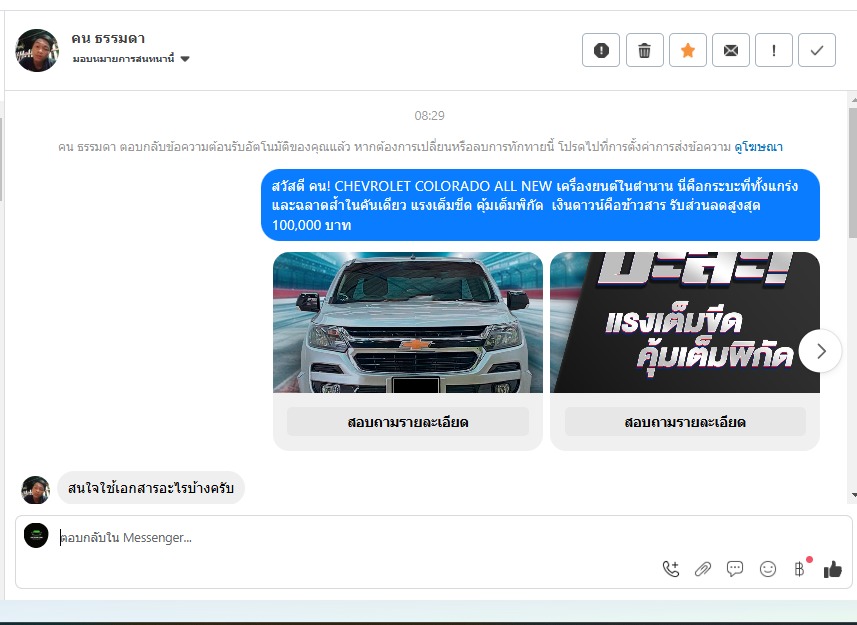Attach a file using the paperclip icon
Viewport: 857px width, 625px height.
tap(702, 569)
